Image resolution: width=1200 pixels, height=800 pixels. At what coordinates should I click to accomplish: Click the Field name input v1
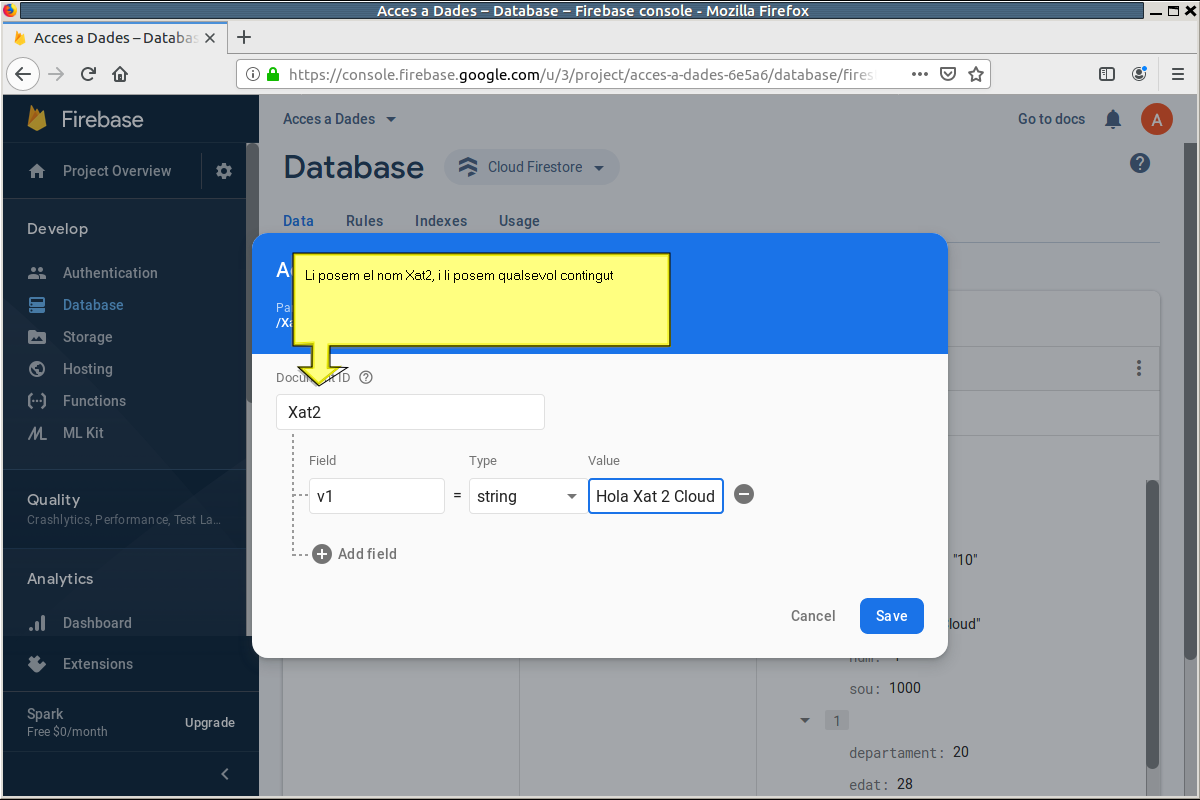[x=377, y=496]
